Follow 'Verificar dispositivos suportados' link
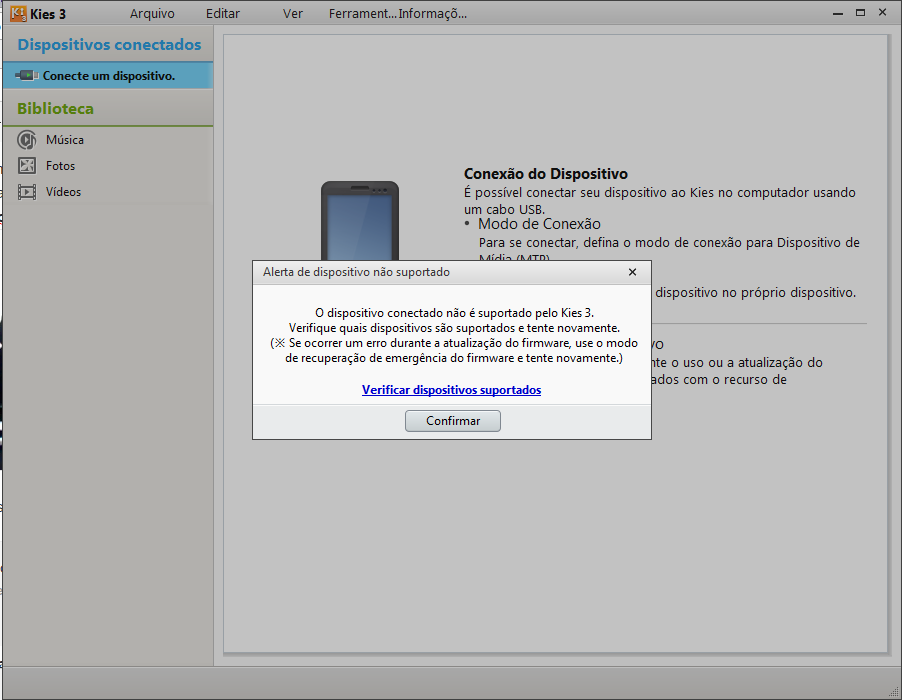Image resolution: width=902 pixels, height=700 pixels. (452, 390)
